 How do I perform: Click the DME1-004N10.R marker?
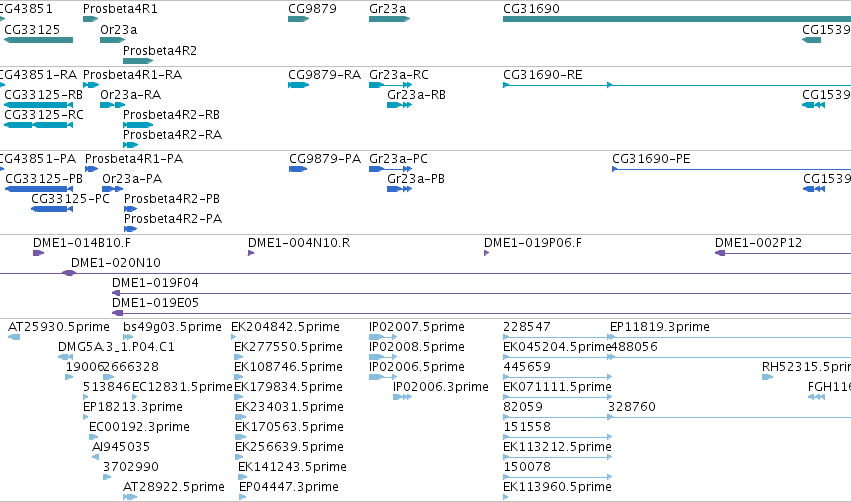click(x=251, y=253)
